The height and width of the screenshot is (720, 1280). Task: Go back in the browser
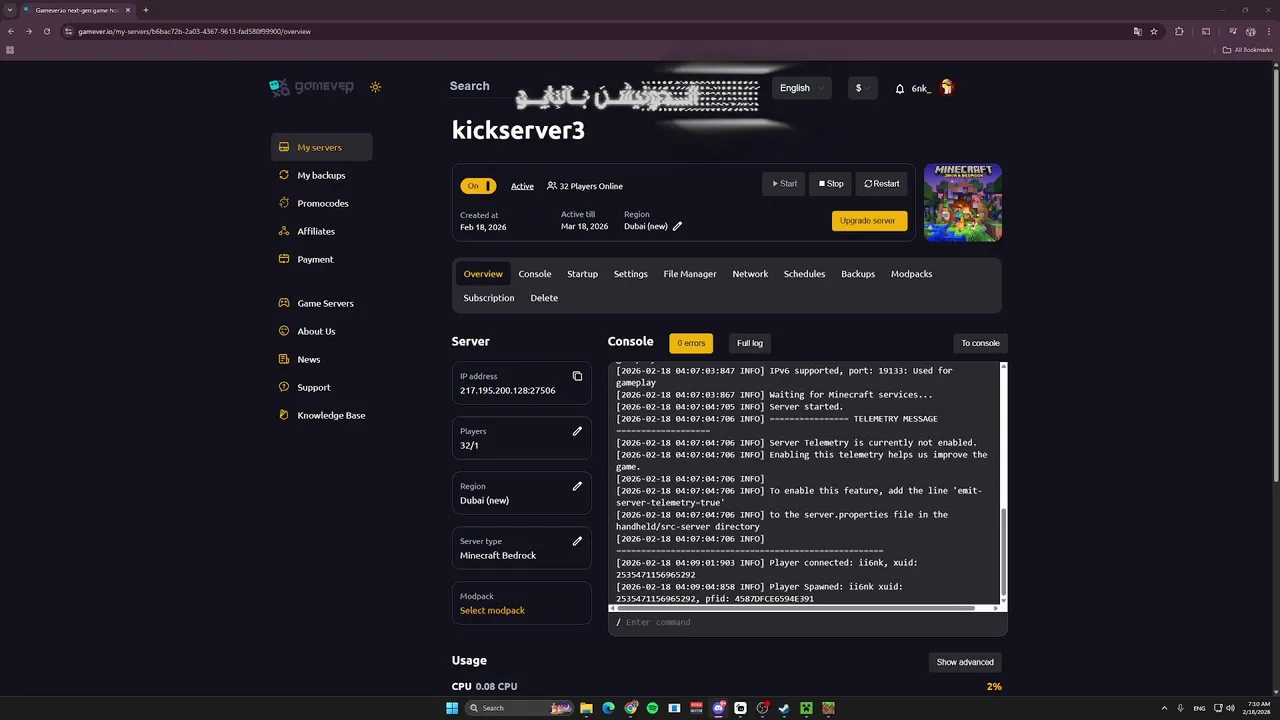[x=11, y=31]
